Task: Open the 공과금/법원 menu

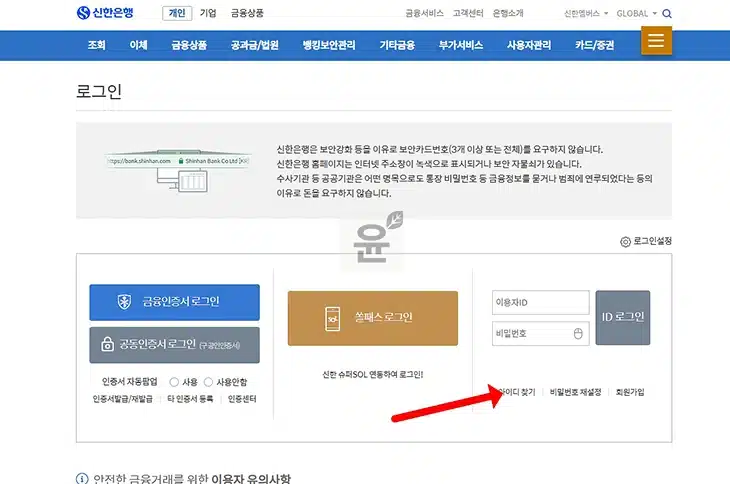Action: click(x=255, y=45)
